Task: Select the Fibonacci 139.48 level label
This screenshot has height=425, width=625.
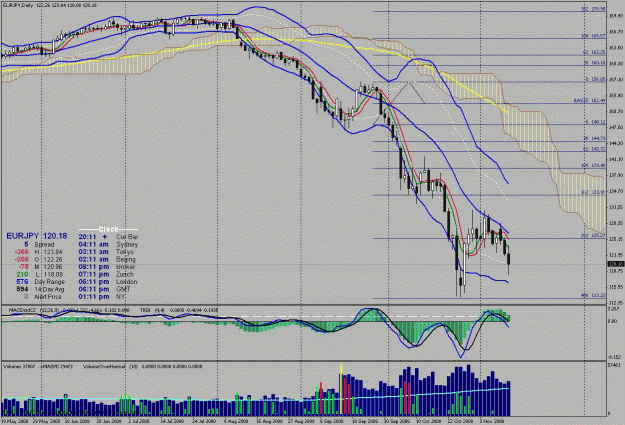Action: (593, 165)
